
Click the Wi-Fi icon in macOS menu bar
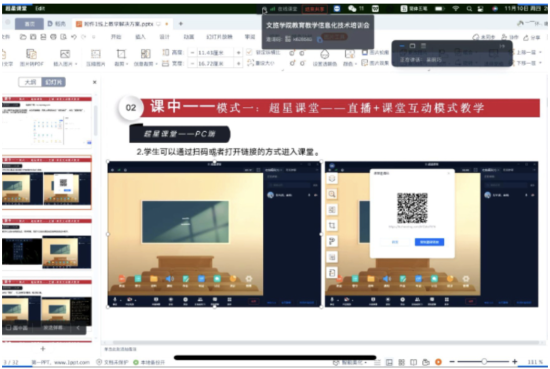(456, 8)
